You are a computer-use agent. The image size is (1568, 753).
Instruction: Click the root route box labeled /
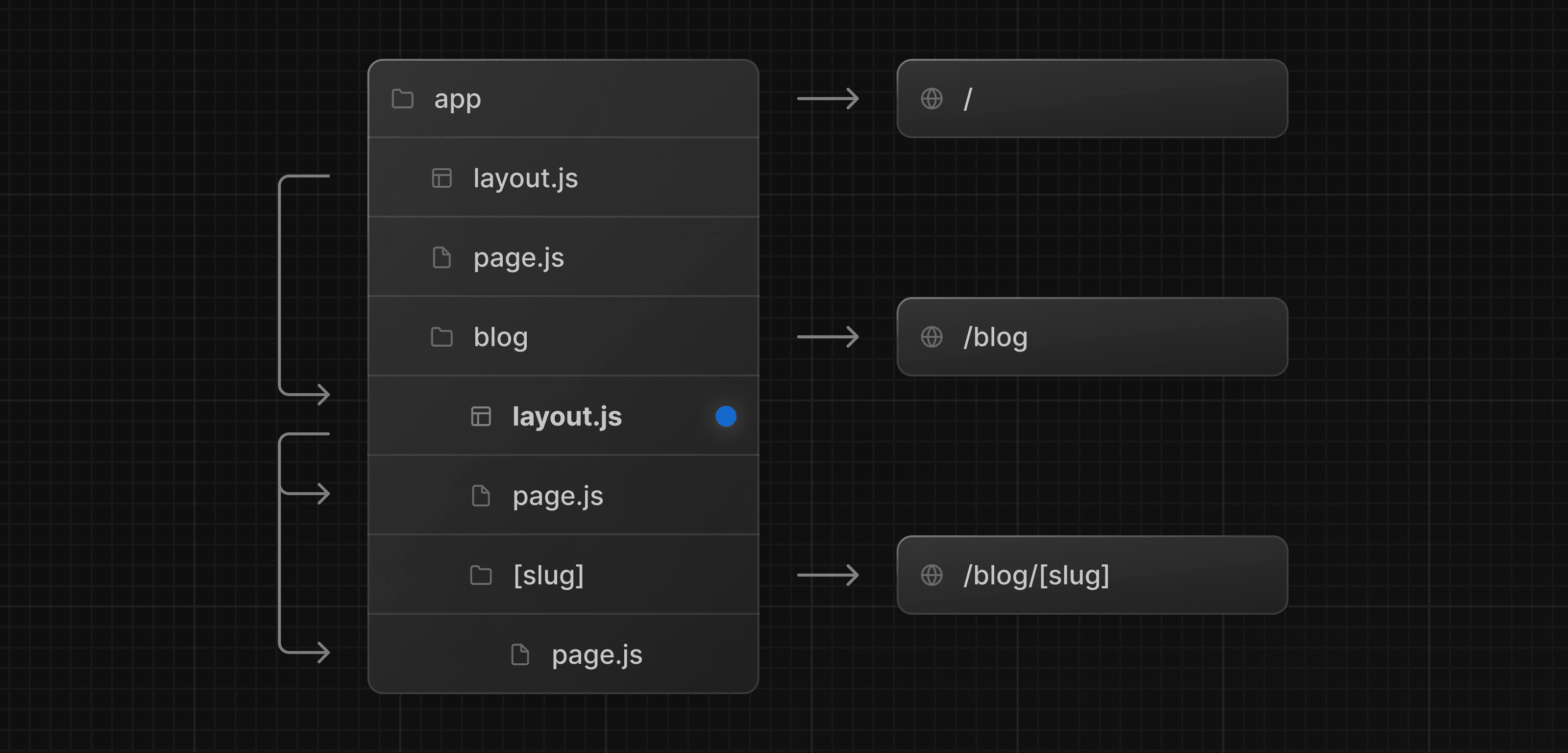(x=1093, y=98)
